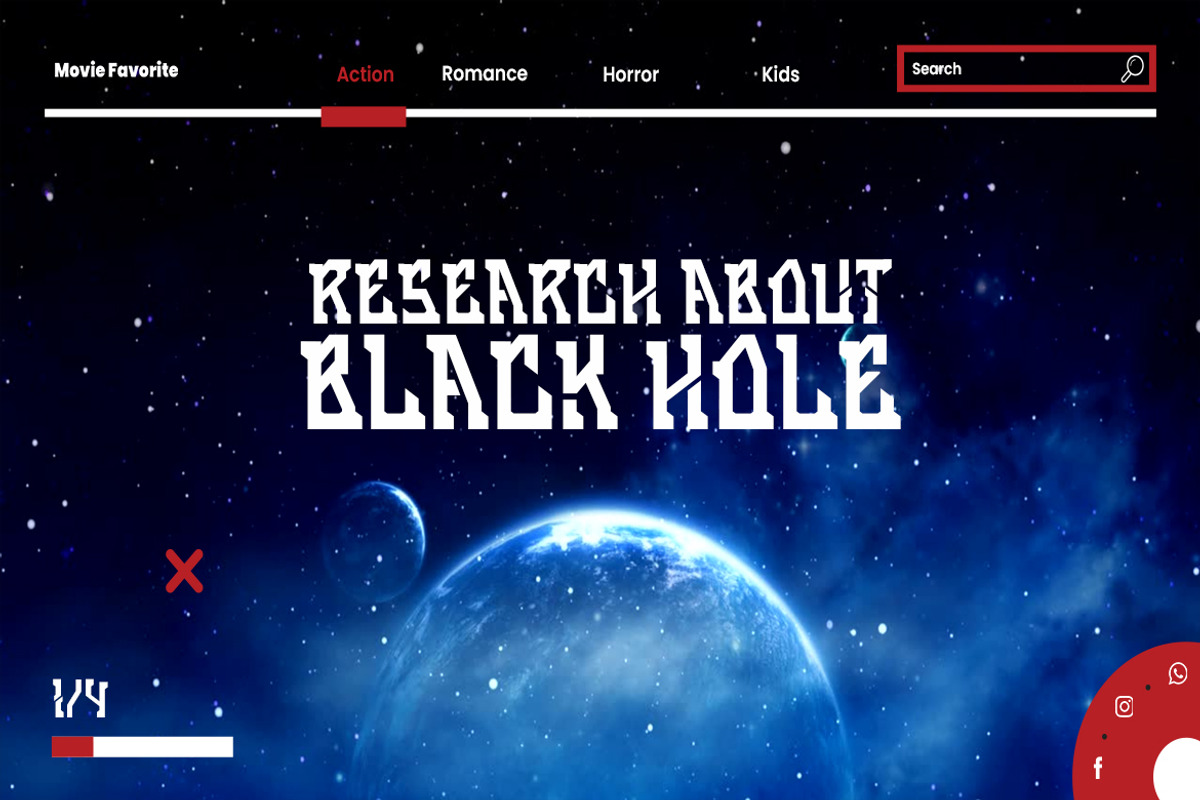1200x800 pixels.
Task: Click the magnifying glass search icon
Action: tap(1131, 69)
